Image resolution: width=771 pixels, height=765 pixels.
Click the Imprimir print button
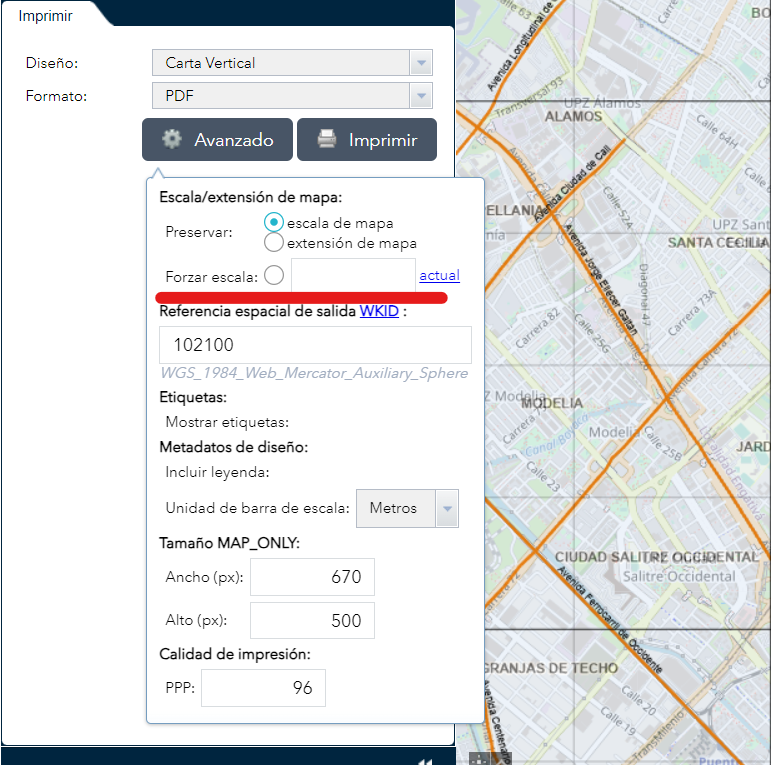pyautogui.click(x=367, y=140)
